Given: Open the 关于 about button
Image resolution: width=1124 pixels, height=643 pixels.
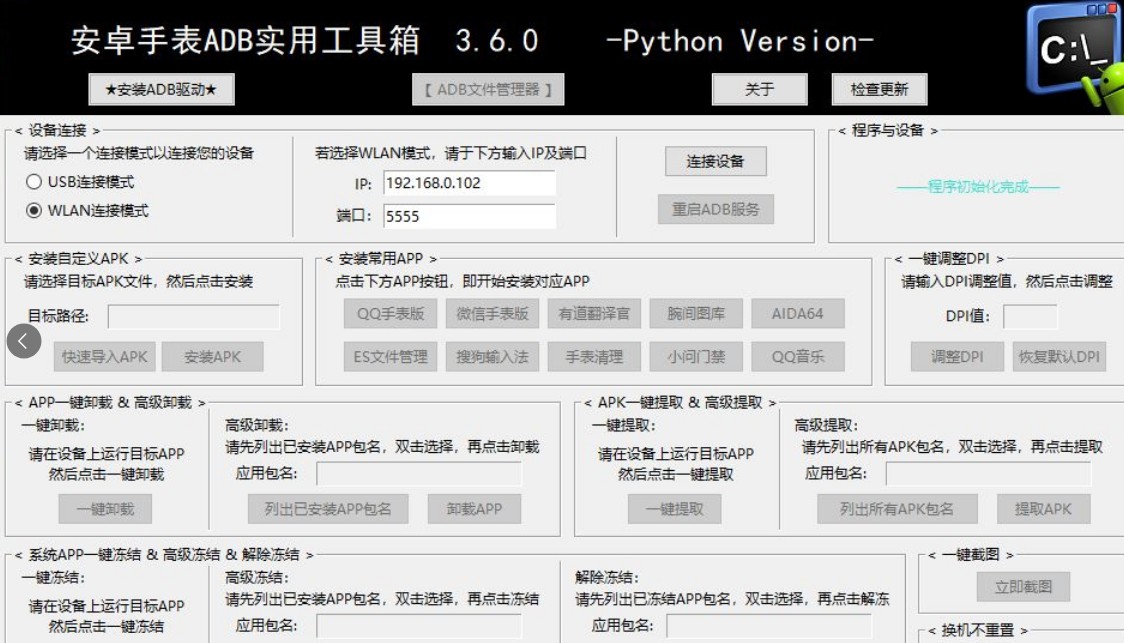Looking at the screenshot, I should tap(759, 89).
